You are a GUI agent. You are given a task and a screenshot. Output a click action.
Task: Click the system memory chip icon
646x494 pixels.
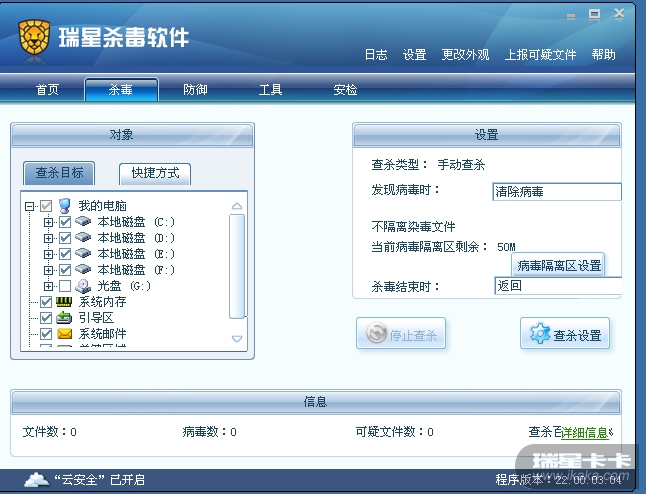pos(64,302)
